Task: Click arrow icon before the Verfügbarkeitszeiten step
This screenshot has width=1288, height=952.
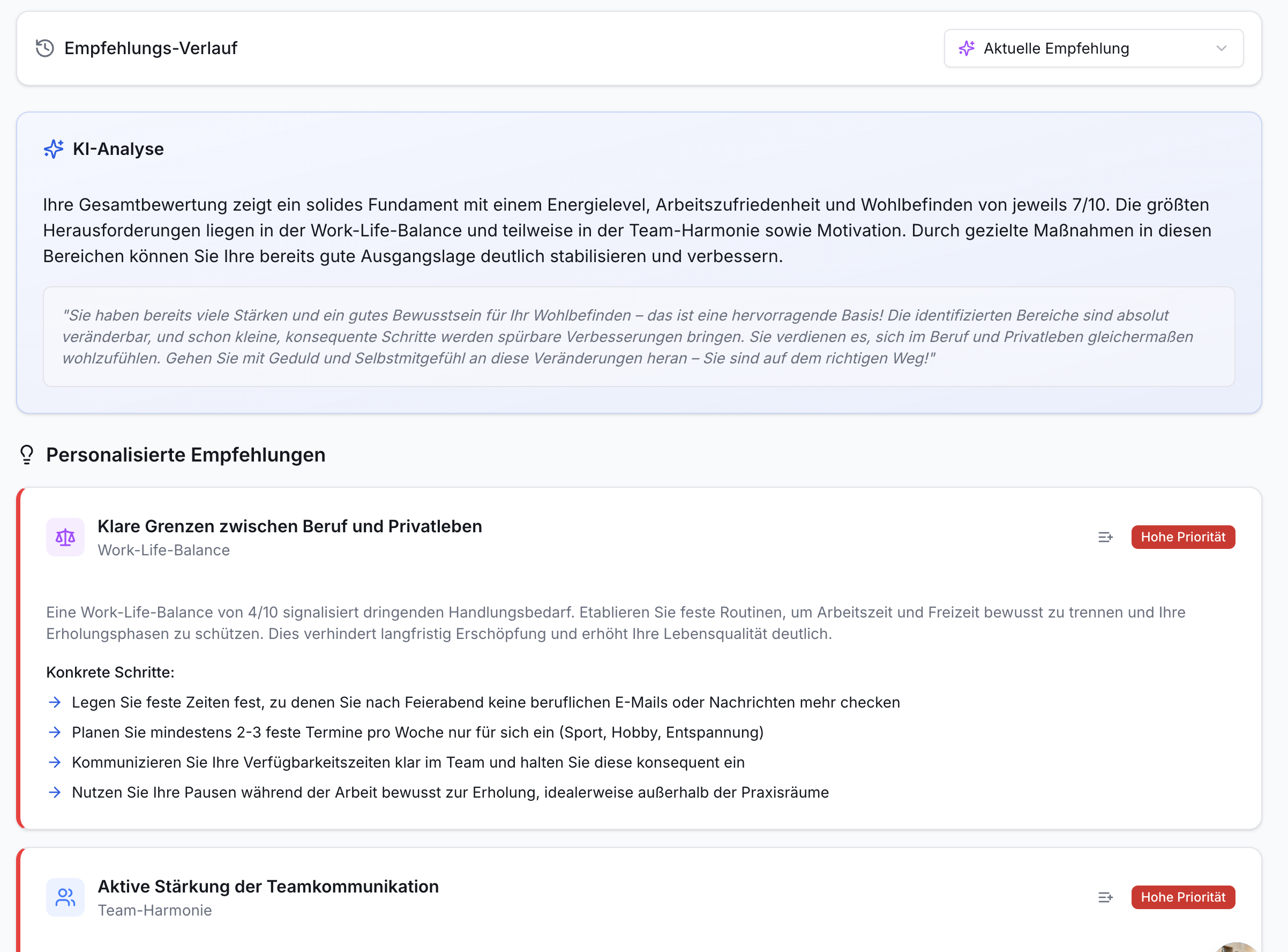Action: click(55, 762)
